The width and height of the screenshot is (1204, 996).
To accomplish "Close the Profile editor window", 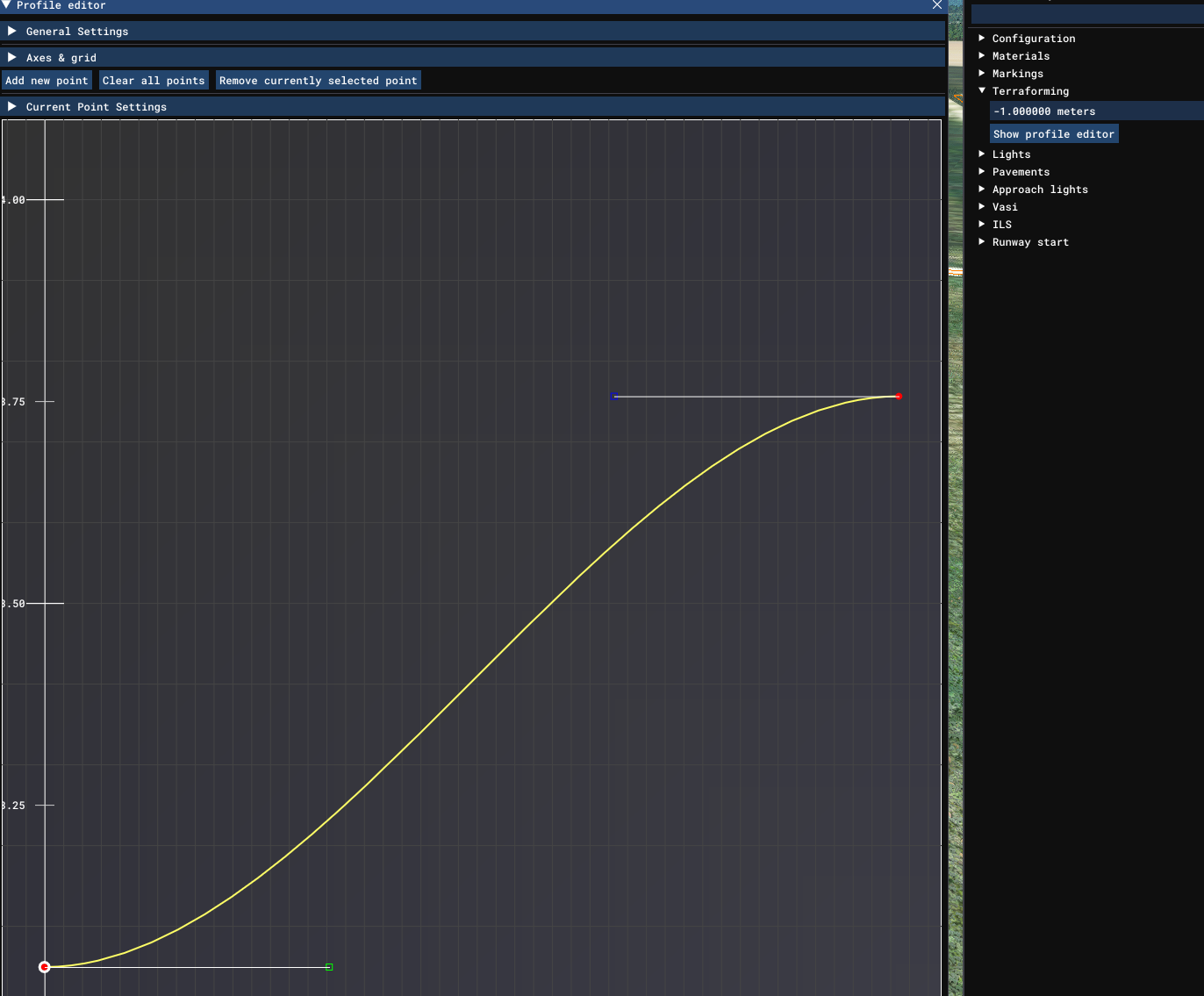I will click(937, 4).
